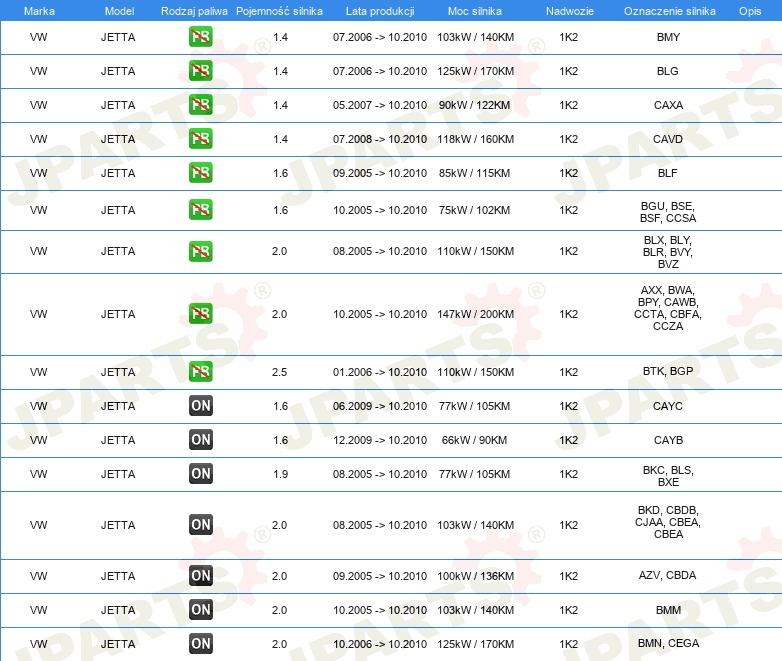This screenshot has width=782, height=661.
Task: Click power value 118kW / 160KM
Action: (x=475, y=139)
